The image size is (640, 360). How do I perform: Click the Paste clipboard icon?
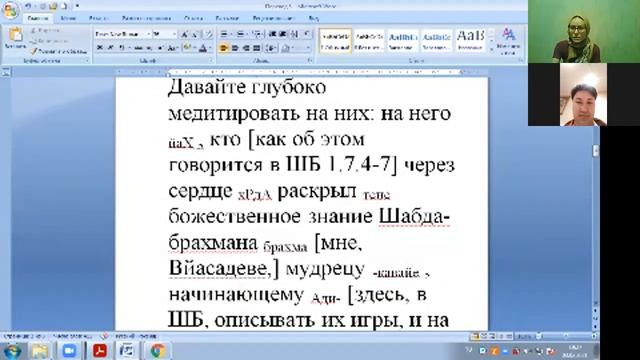(x=16, y=35)
